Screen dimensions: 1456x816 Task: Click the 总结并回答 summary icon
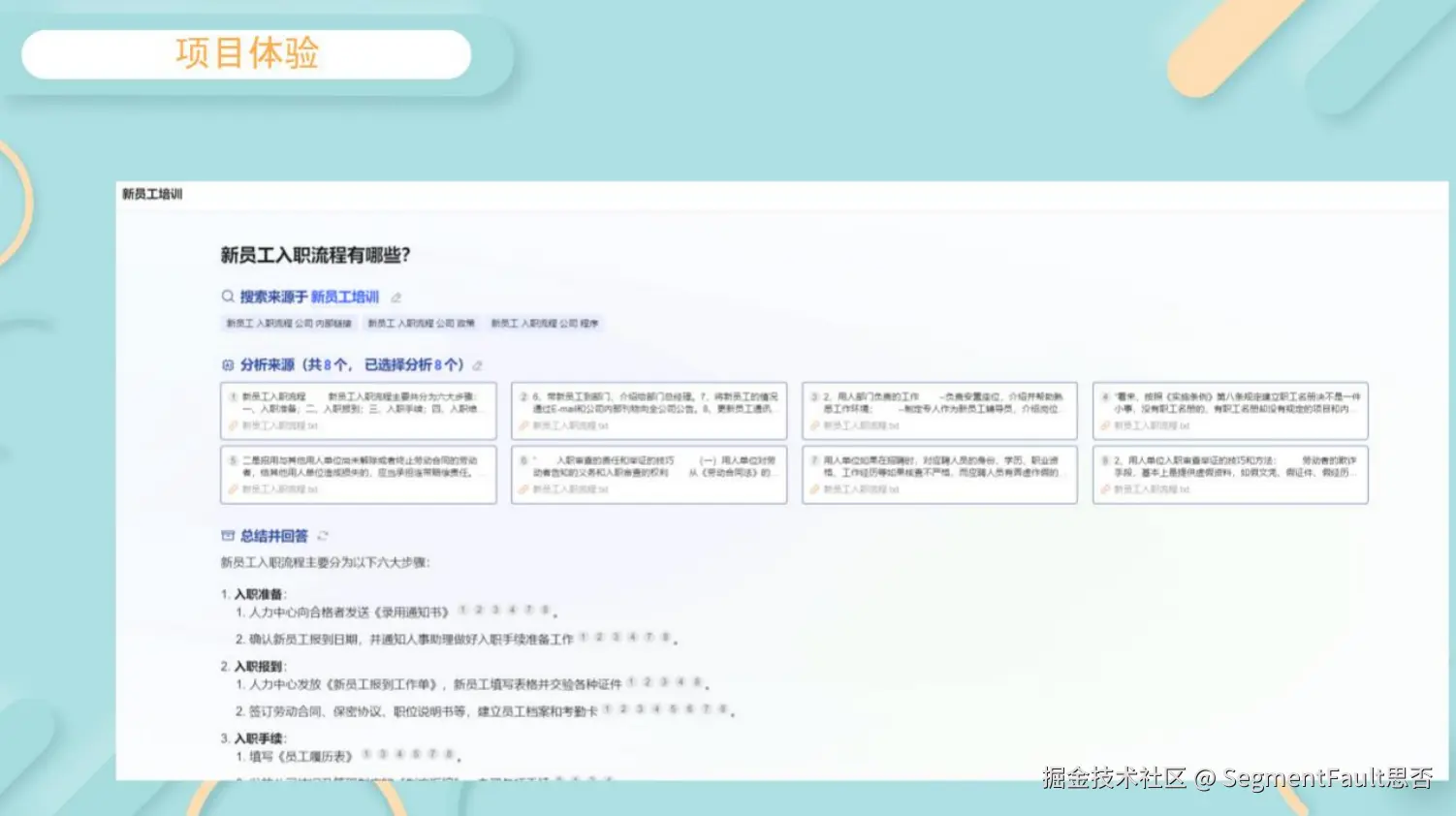click(x=227, y=535)
